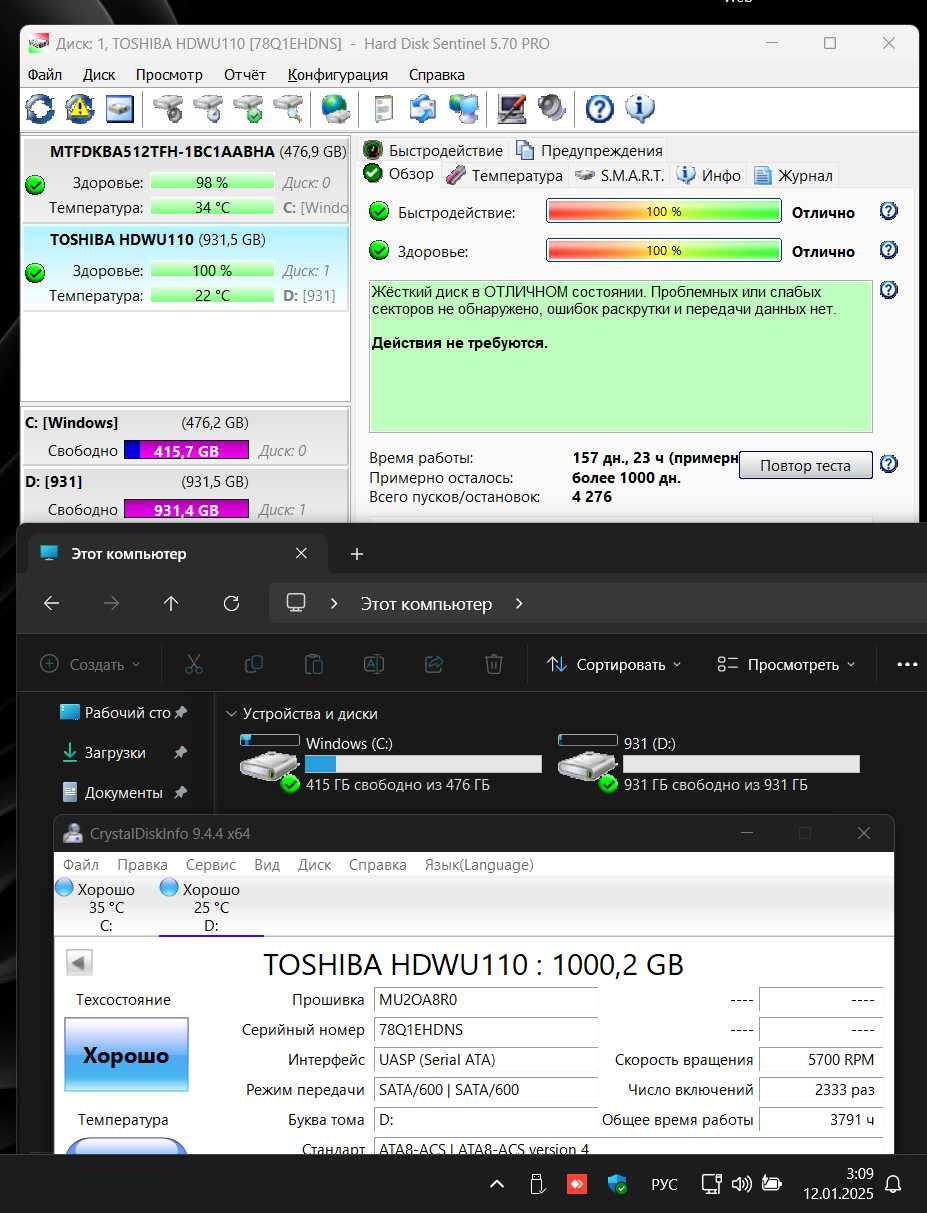Click help icon beside Быстродействие rating
The height and width of the screenshot is (1213, 927).
point(888,211)
